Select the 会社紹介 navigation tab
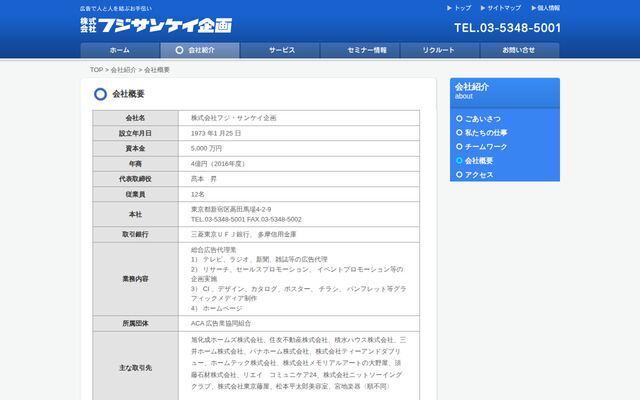This screenshot has width=640, height=400. 200,50
